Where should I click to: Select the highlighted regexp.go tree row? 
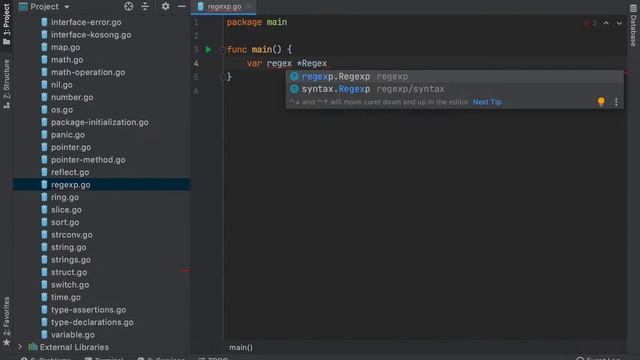pyautogui.click(x=101, y=184)
